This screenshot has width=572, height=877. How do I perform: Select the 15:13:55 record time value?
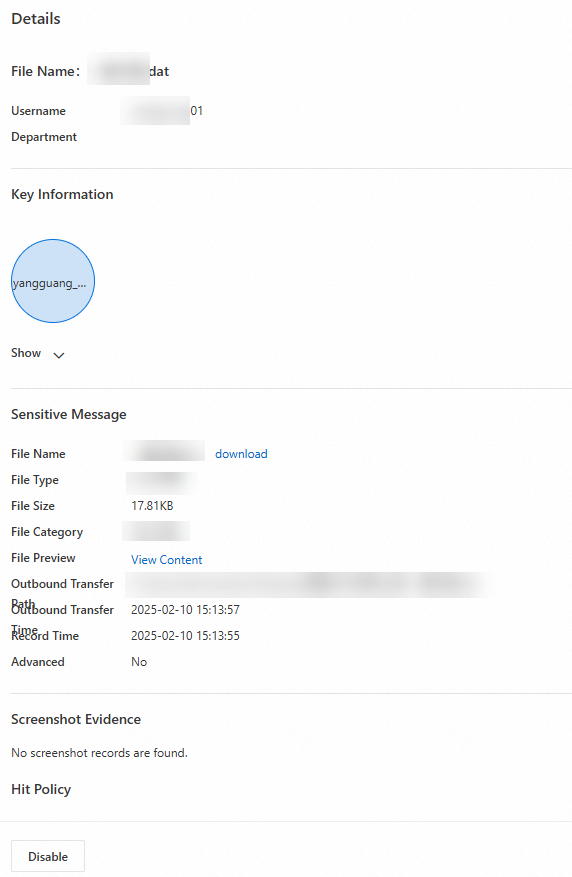pyautogui.click(x=185, y=635)
